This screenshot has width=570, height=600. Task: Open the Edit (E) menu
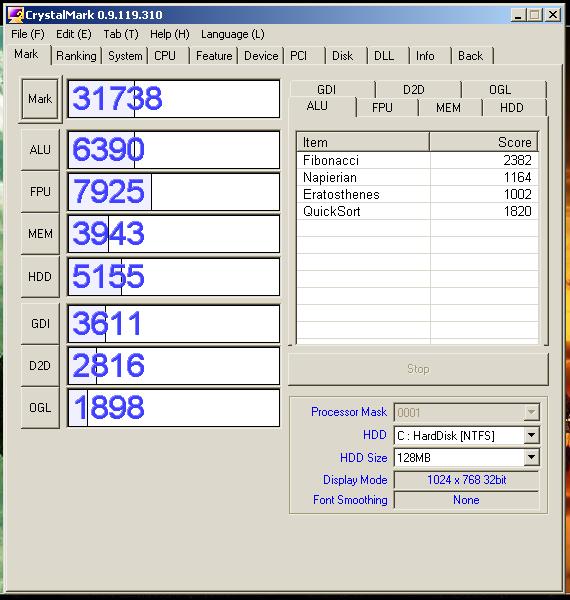[x=73, y=34]
